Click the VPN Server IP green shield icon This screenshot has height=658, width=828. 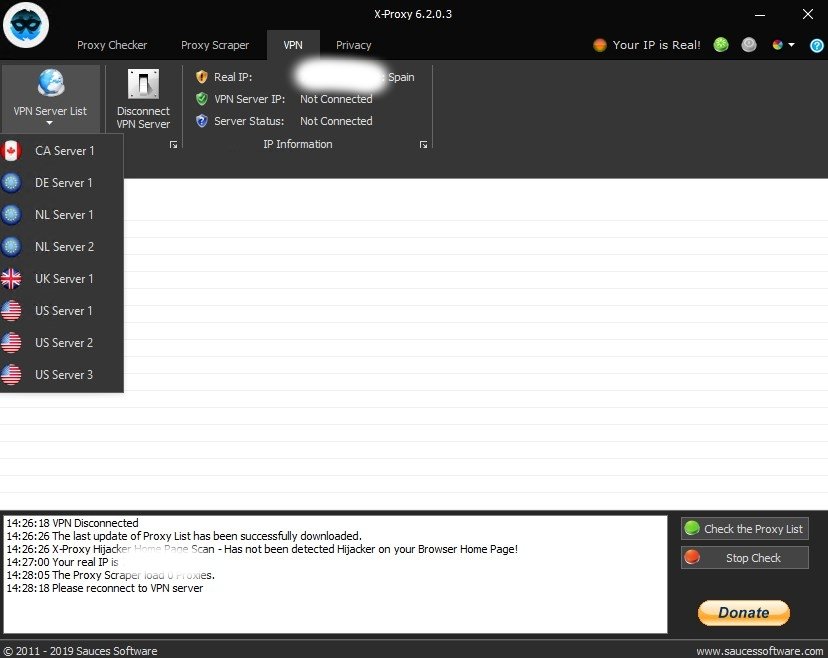click(202, 99)
